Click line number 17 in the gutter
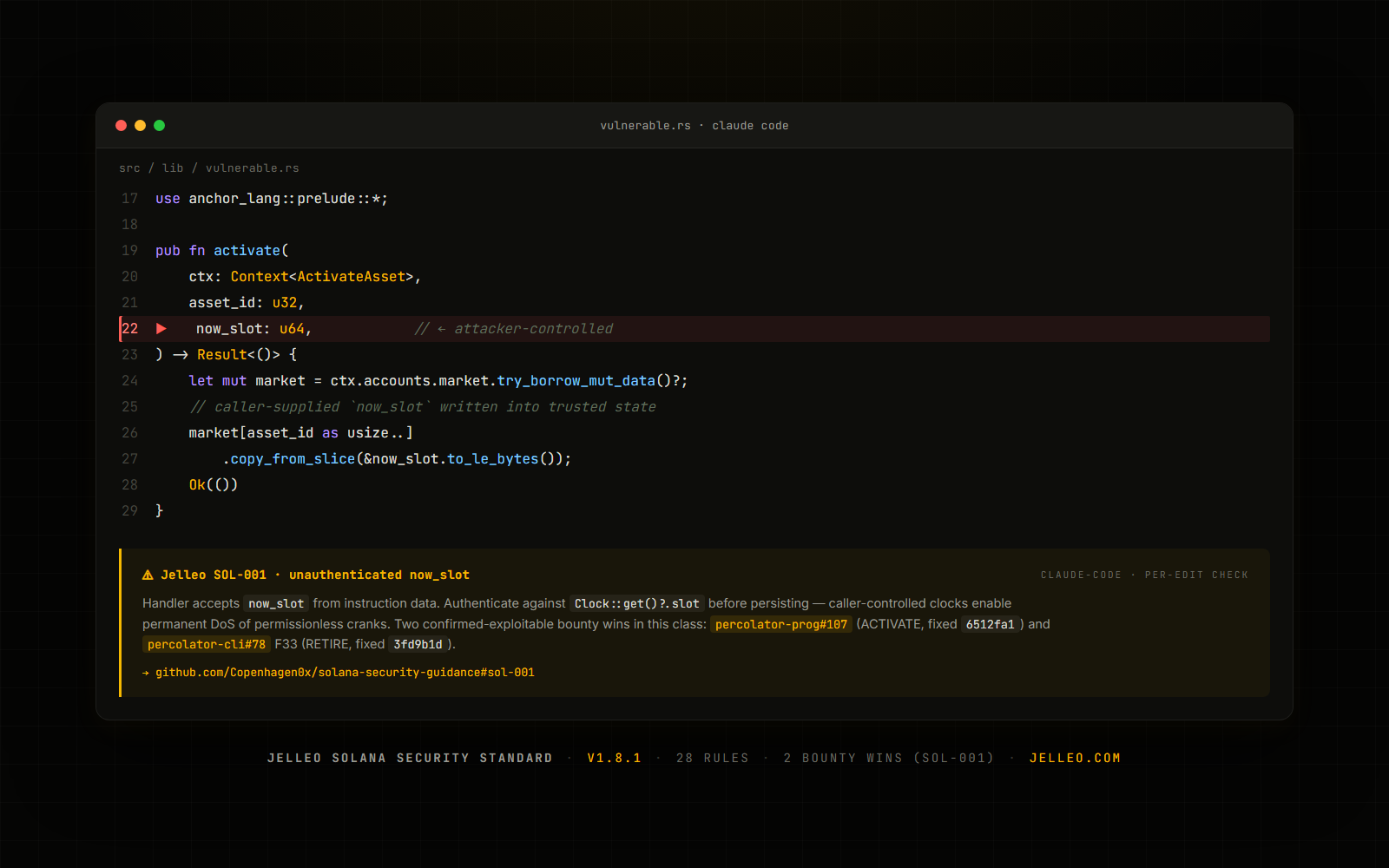The image size is (1389, 868). 129,199
